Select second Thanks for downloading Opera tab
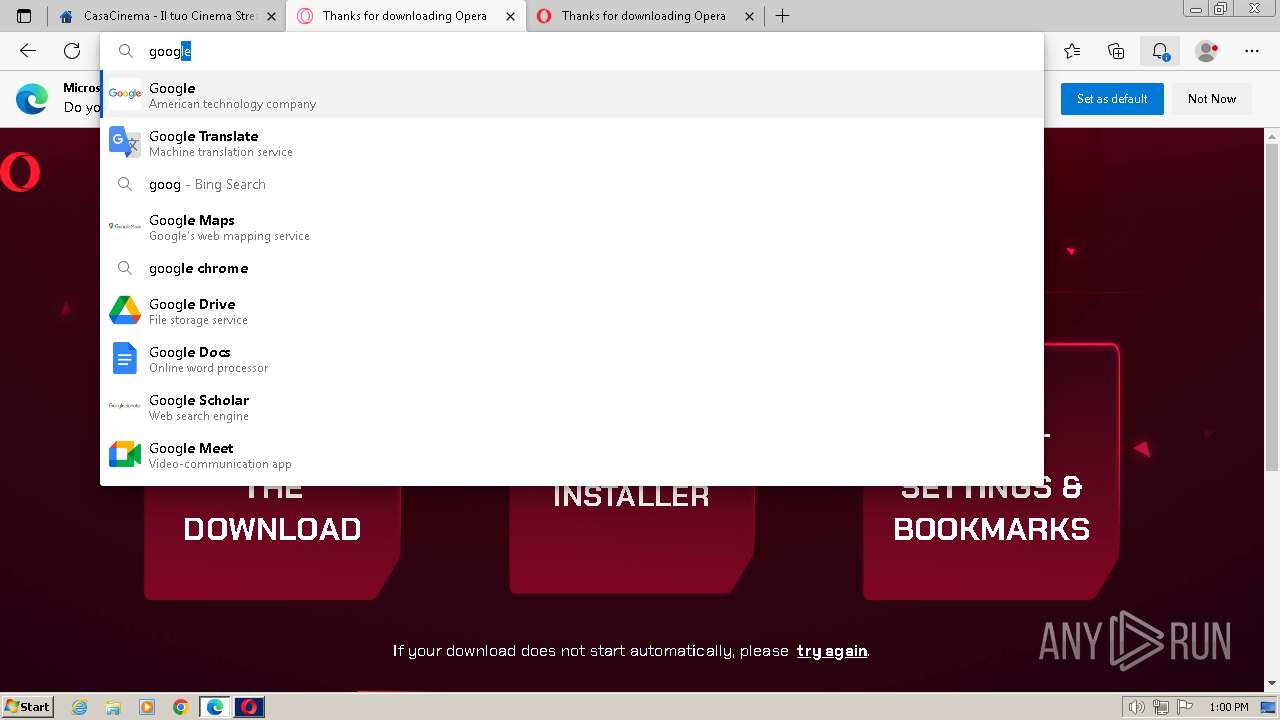This screenshot has height=720, width=1280. pos(644,16)
